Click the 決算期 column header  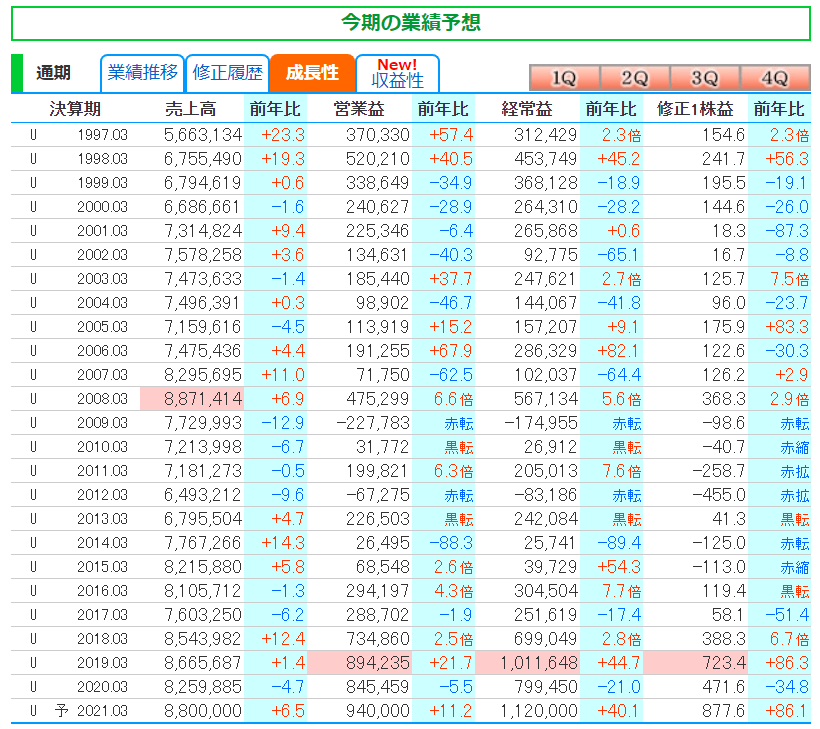coord(75,109)
